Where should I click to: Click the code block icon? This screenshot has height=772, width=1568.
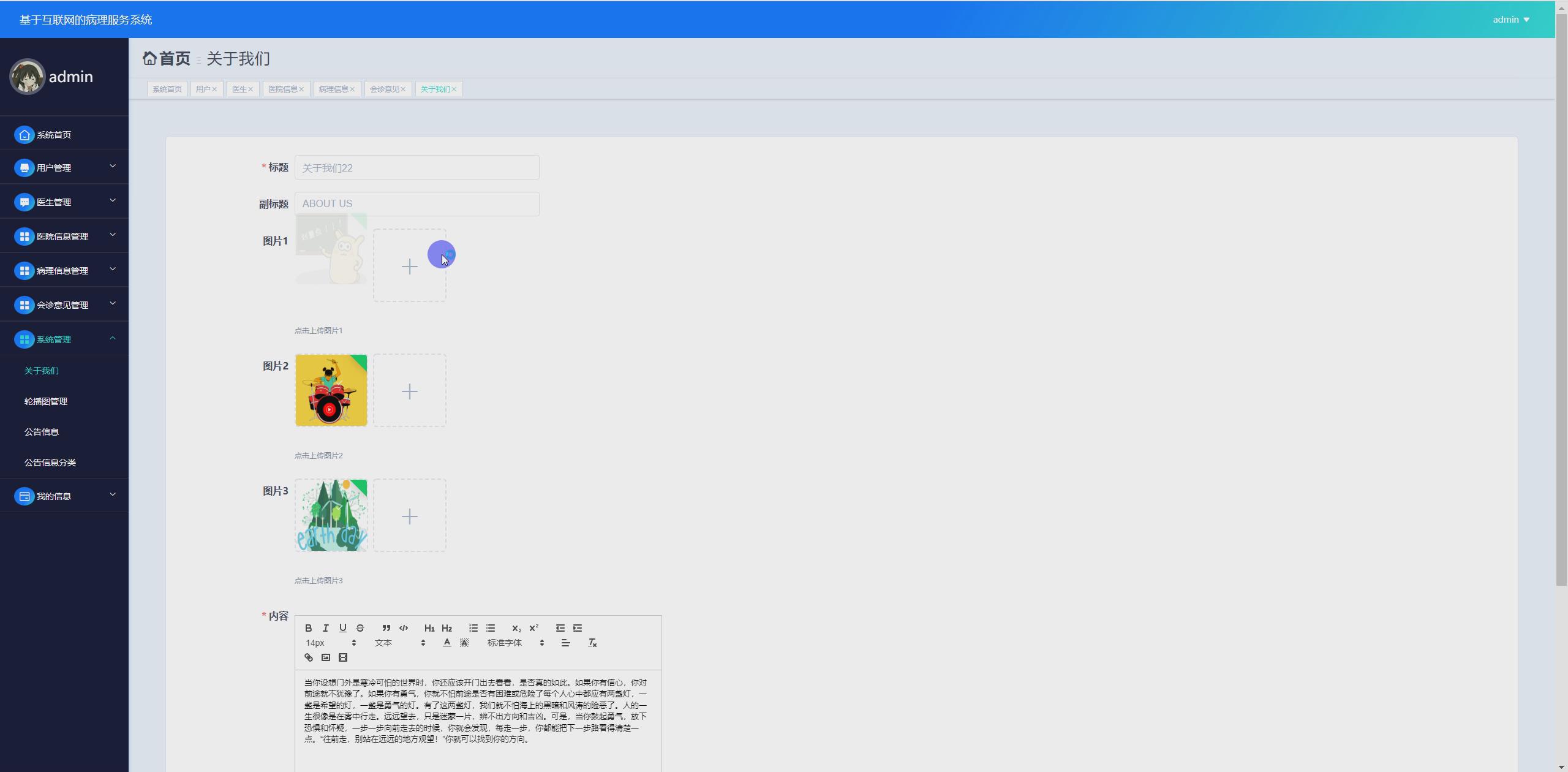click(x=404, y=628)
